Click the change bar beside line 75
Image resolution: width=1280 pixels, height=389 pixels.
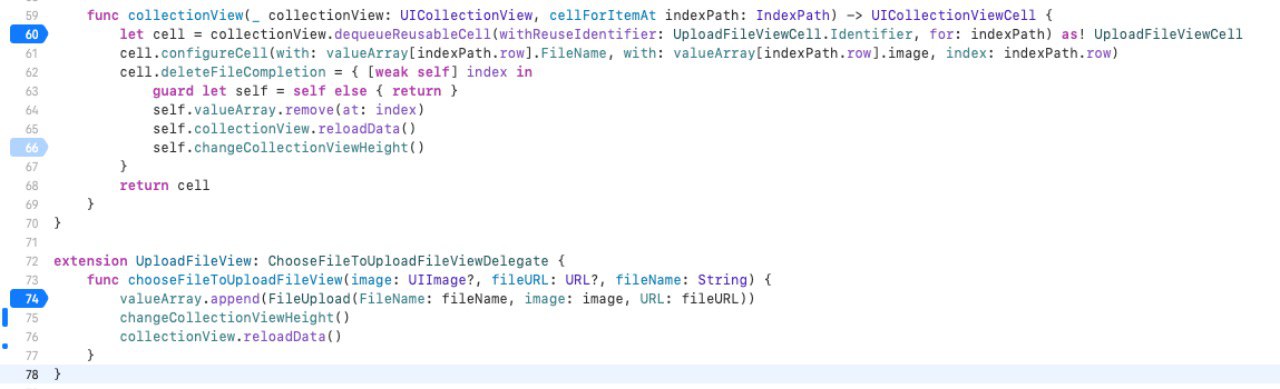(4, 318)
